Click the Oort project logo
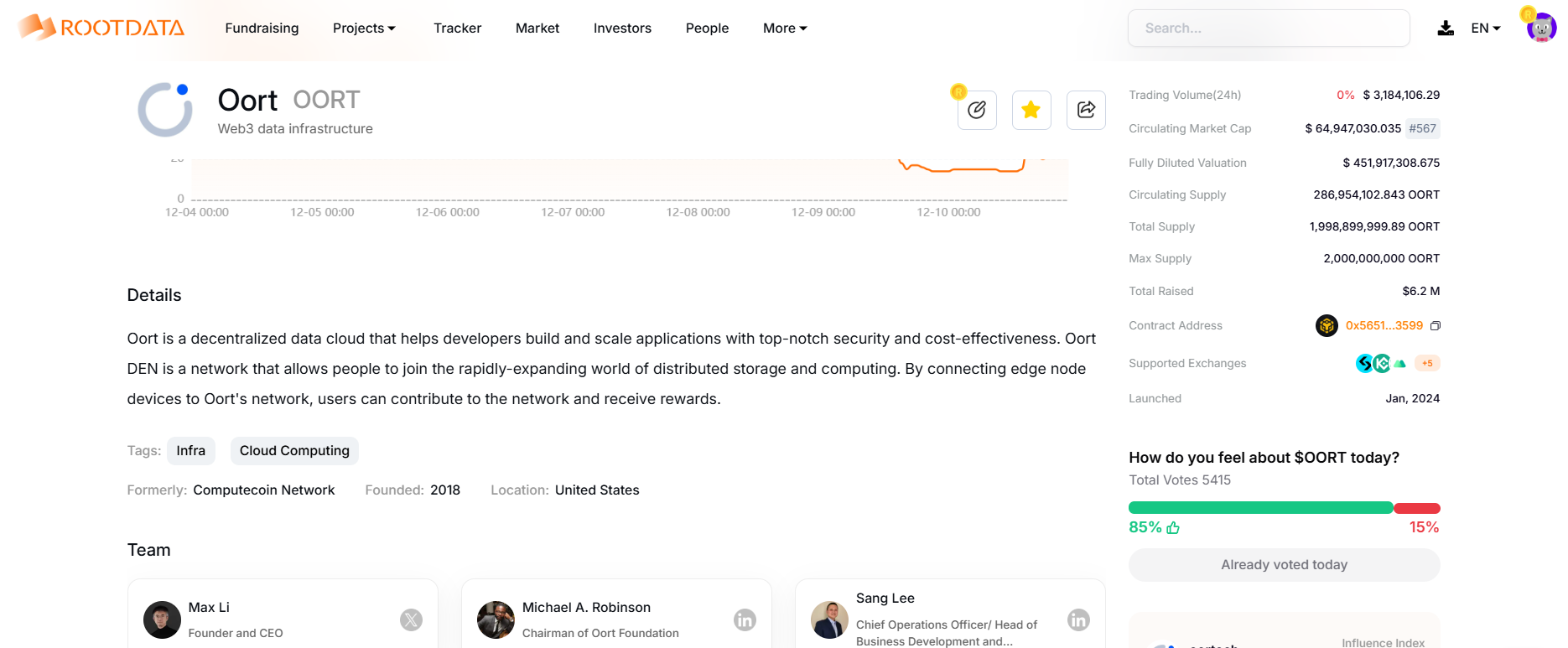Viewport: 1568px width, 648px height. 165,110
